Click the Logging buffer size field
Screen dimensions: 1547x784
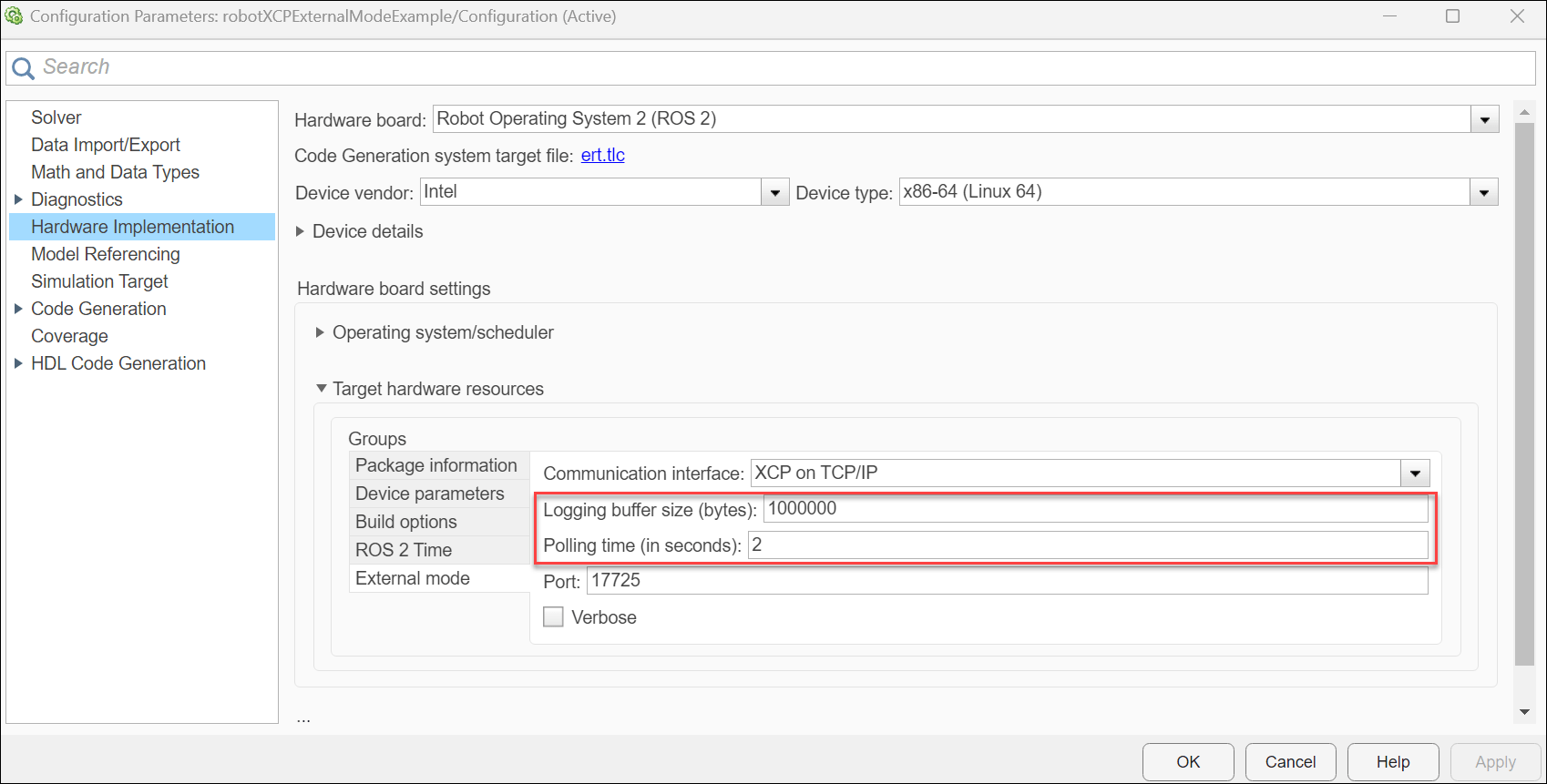click(x=1093, y=509)
